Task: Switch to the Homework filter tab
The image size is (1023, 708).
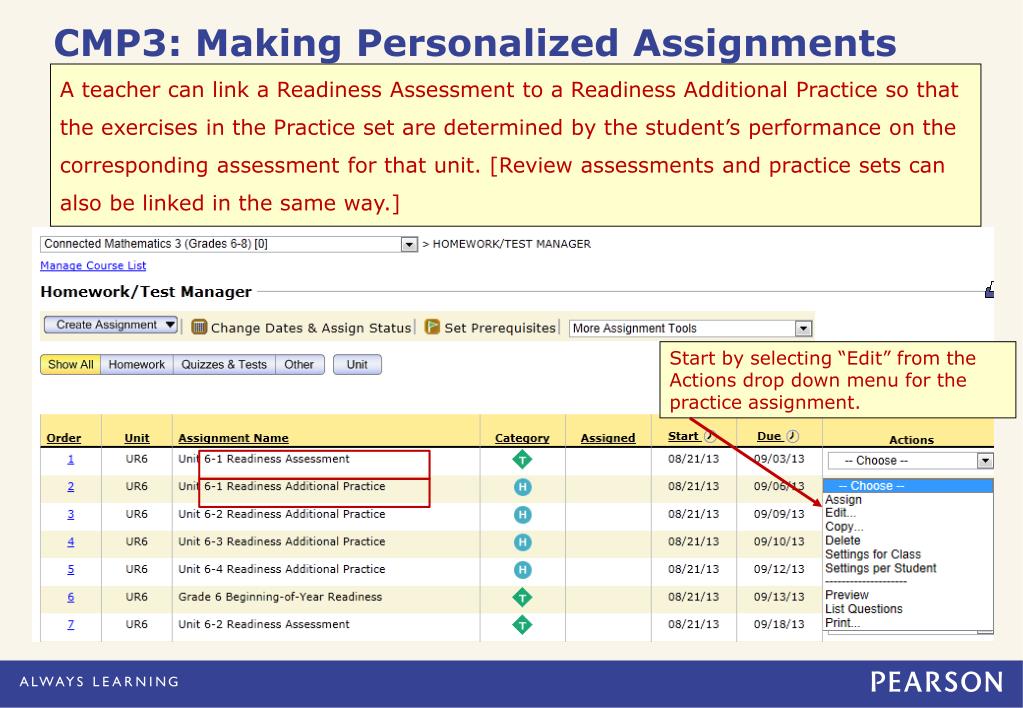Action: (x=136, y=365)
